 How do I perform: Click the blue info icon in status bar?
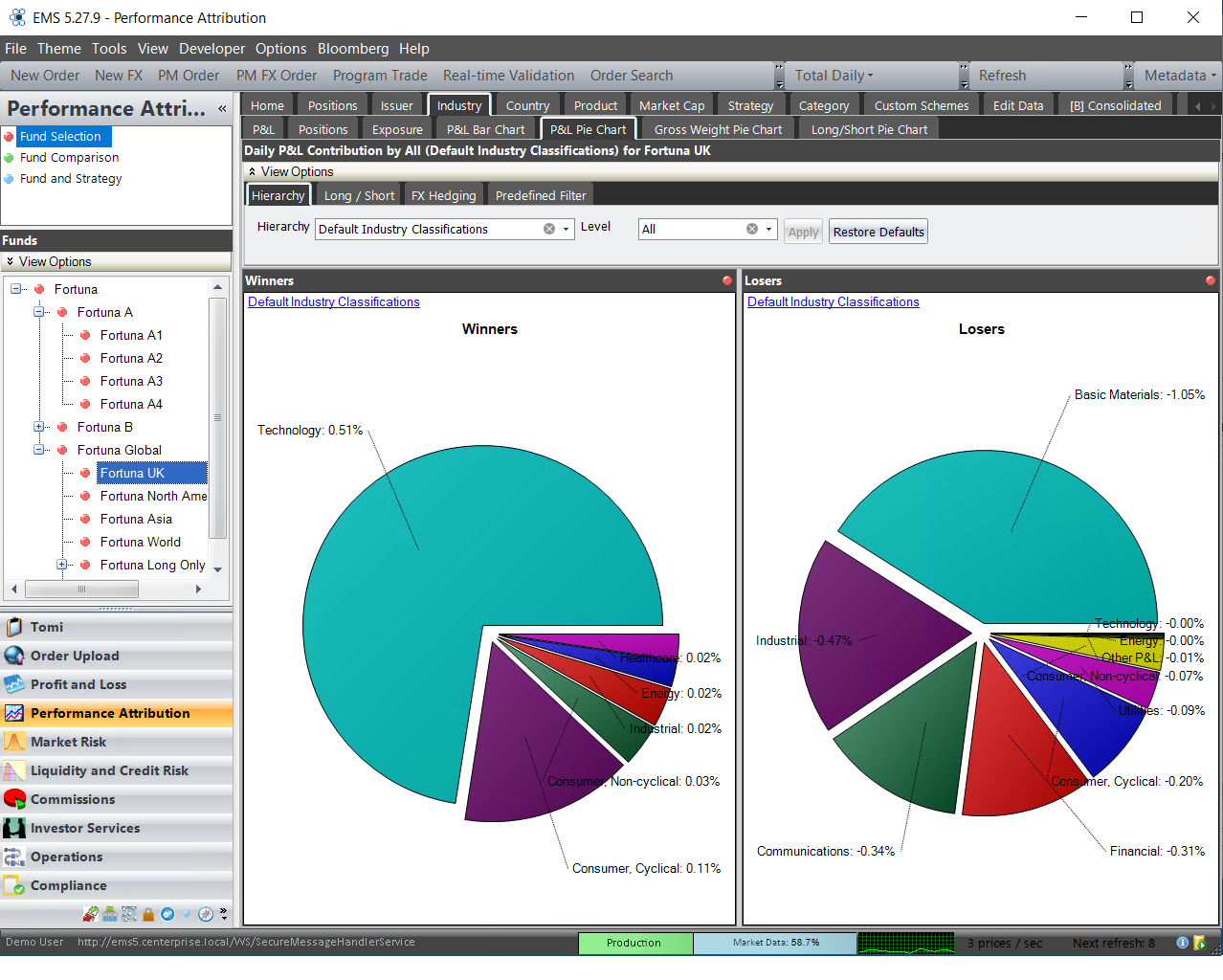coord(1182,943)
